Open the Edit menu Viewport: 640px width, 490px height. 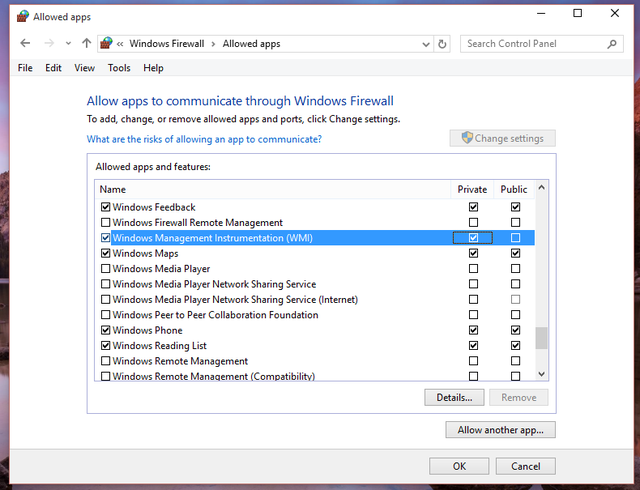tap(53, 68)
